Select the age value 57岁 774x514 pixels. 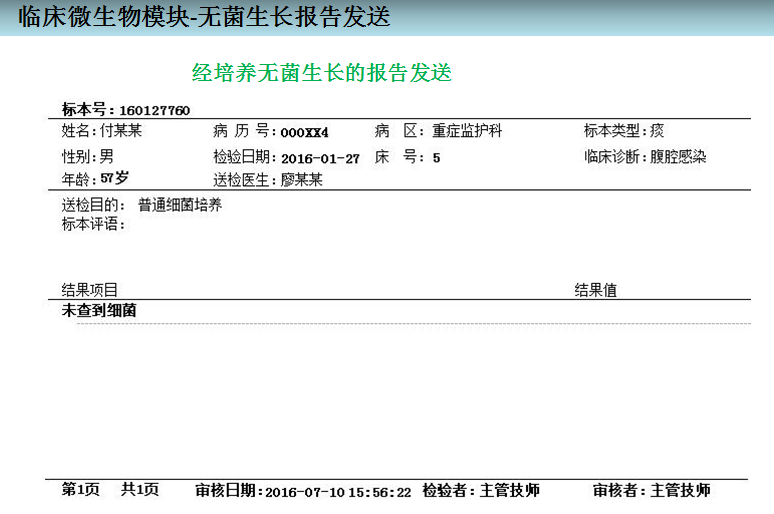point(114,179)
